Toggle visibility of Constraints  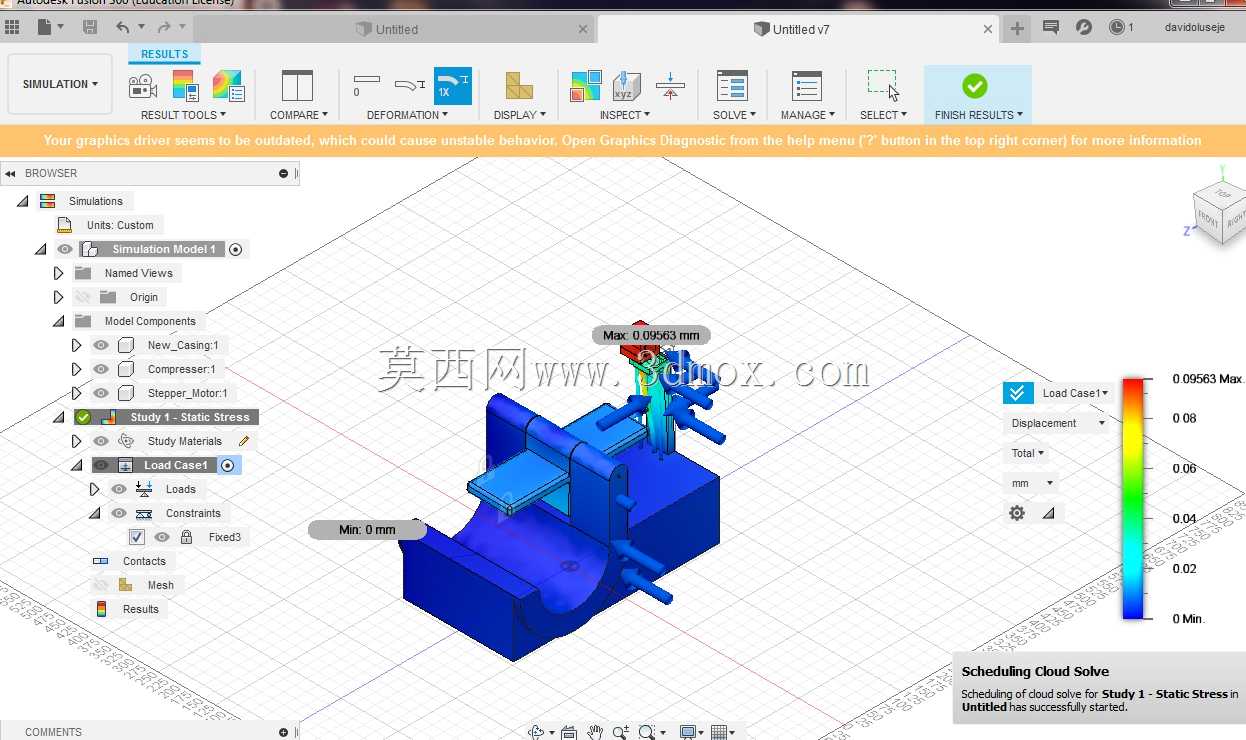coord(119,513)
